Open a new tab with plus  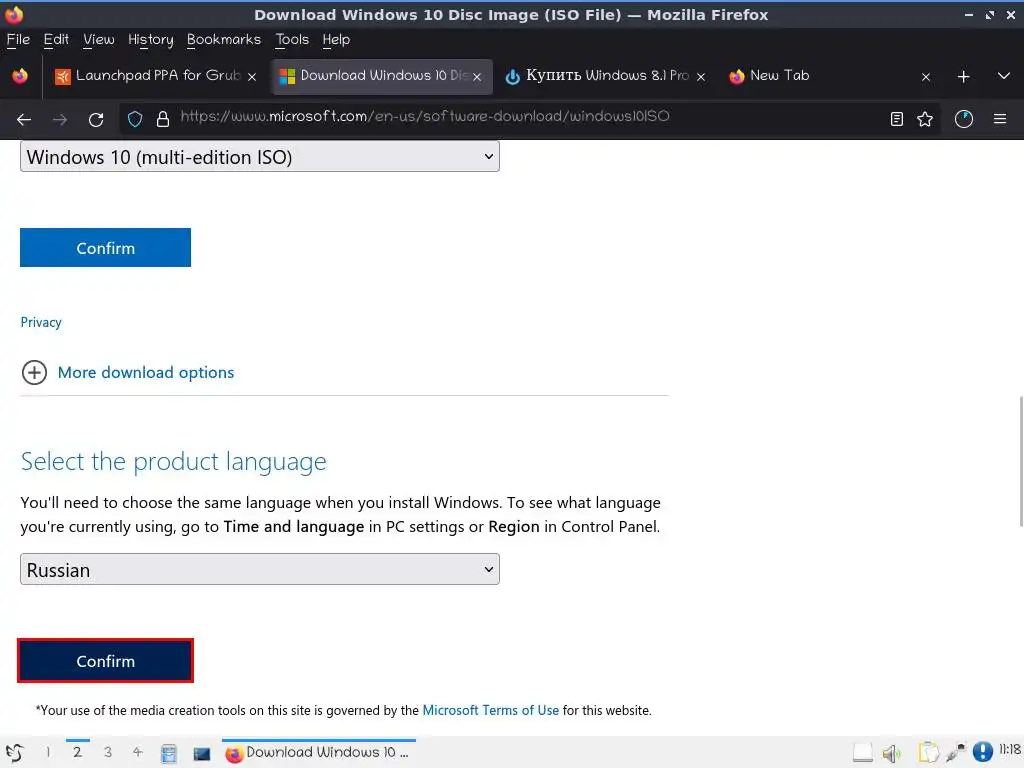tap(963, 76)
